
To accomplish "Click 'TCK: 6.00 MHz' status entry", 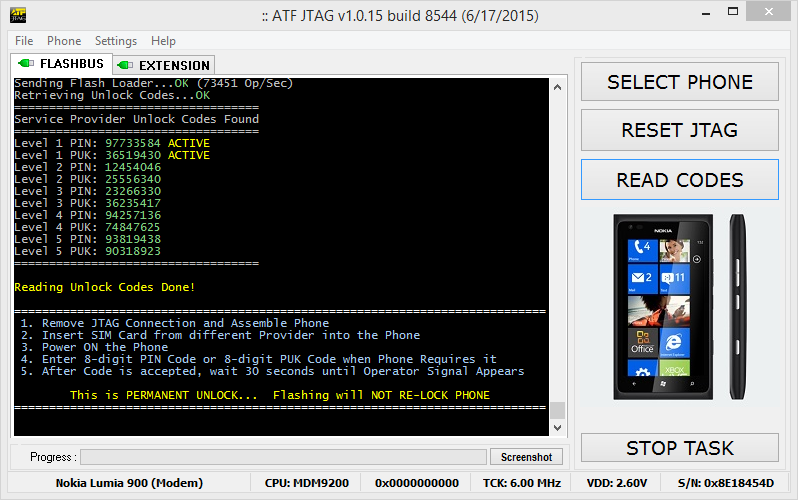I will pyautogui.click(x=522, y=483).
